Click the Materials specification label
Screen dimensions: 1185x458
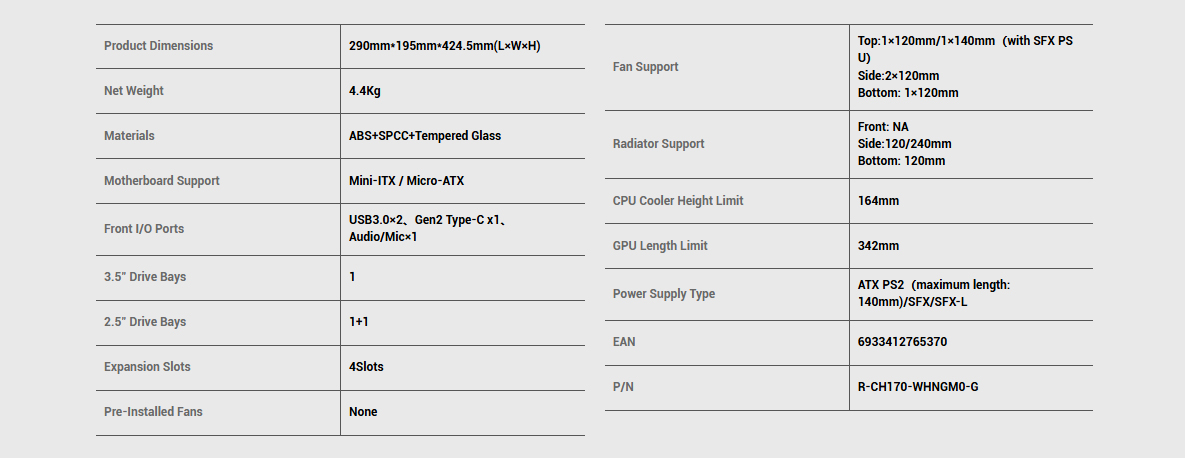pyautogui.click(x=129, y=135)
